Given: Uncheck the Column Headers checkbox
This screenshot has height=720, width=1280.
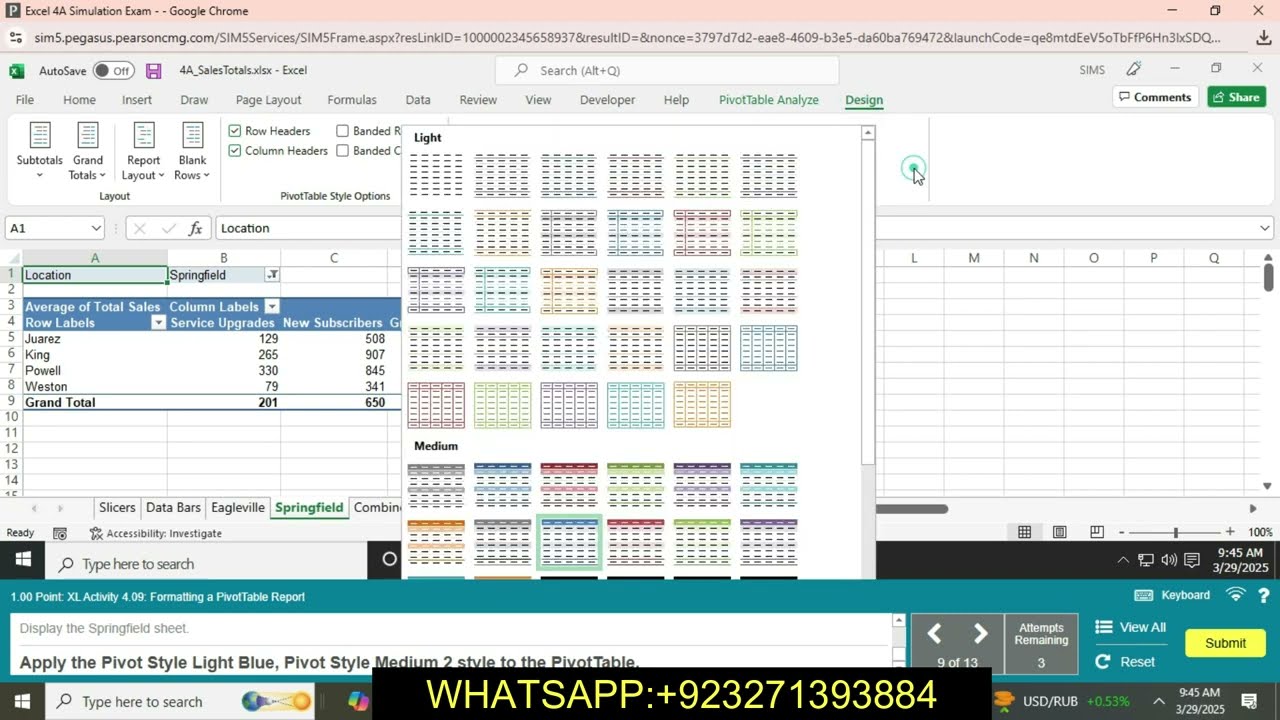Looking at the screenshot, I should click(x=235, y=151).
